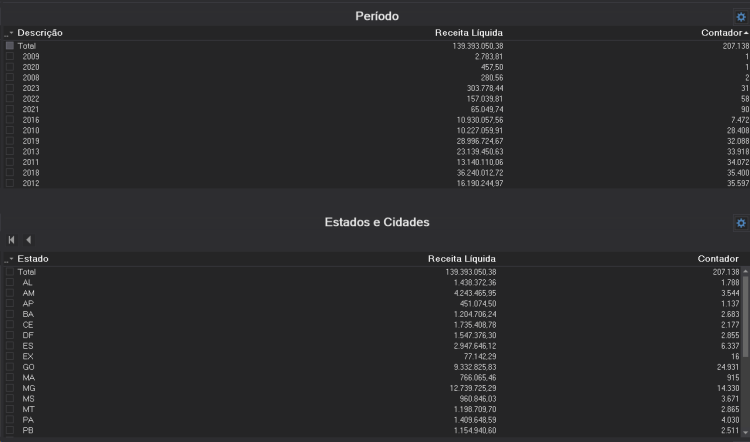Click the sort arrow beside Contador header
The height and width of the screenshot is (442, 750).
click(746, 33)
